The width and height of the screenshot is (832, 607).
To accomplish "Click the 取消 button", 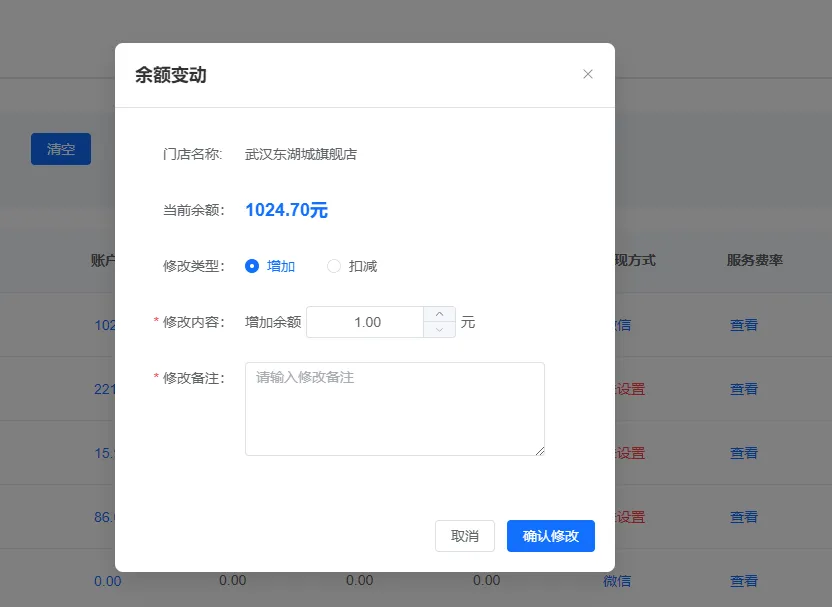I will click(465, 536).
